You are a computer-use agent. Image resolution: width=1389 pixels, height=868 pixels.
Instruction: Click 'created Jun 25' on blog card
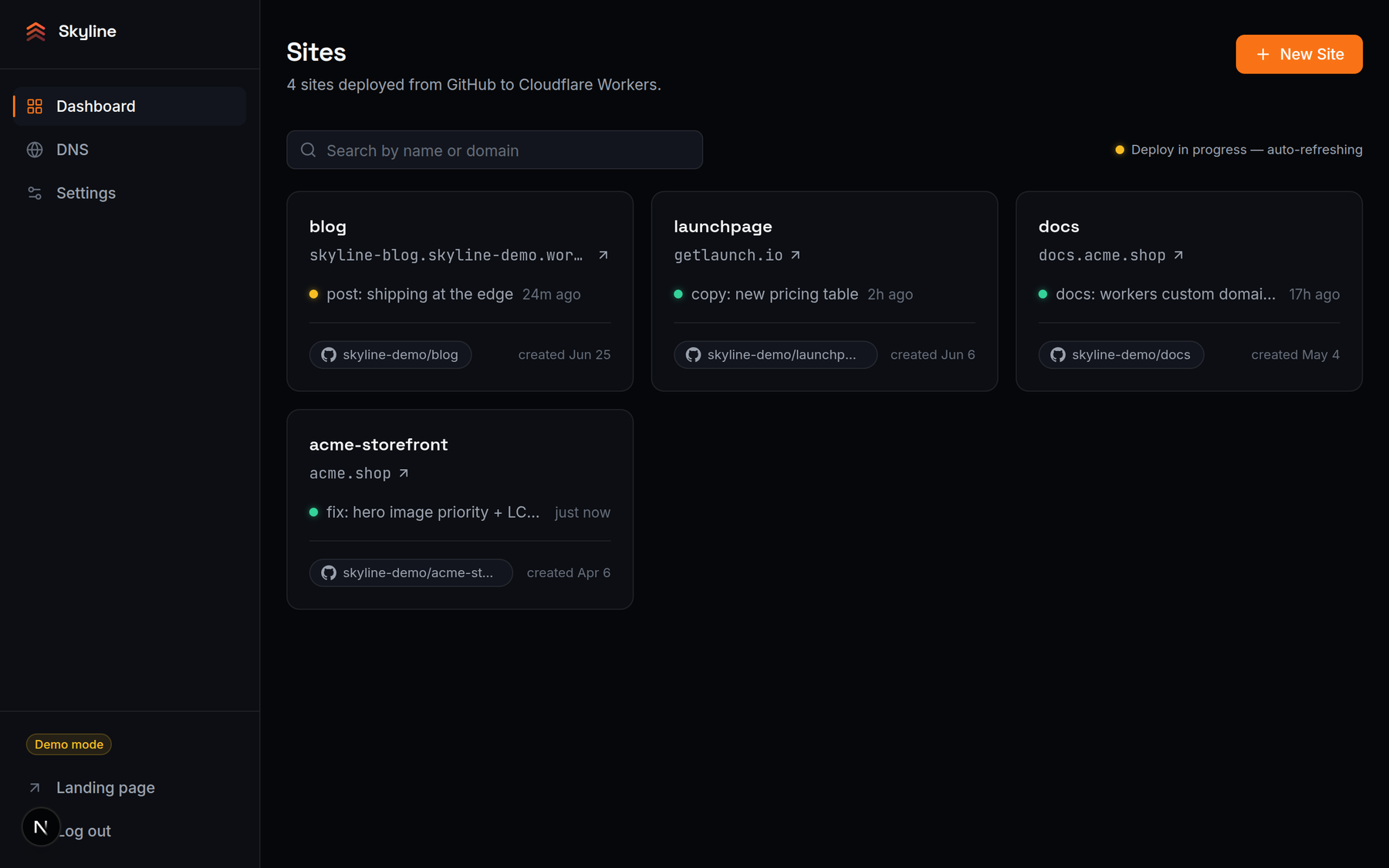(564, 355)
